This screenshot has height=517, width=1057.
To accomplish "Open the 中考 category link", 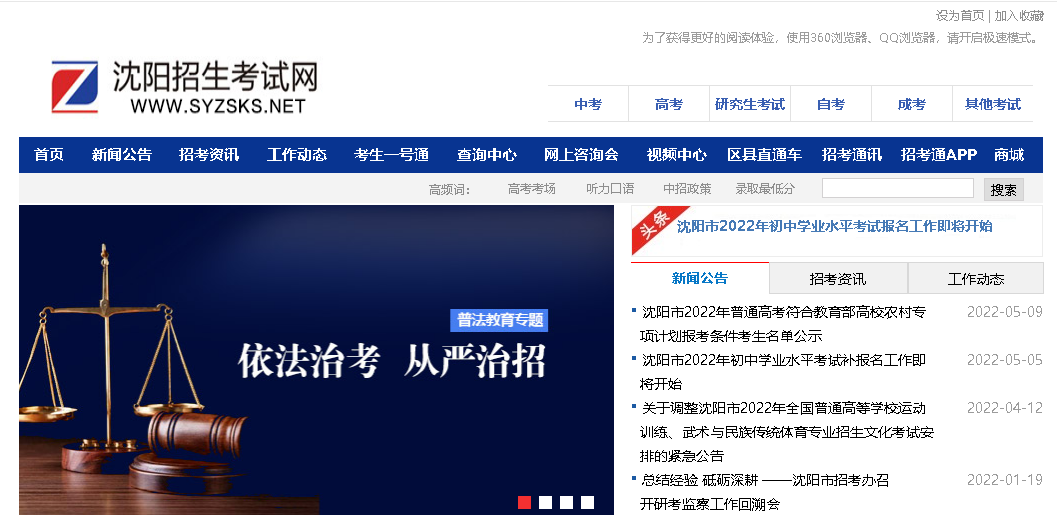I will click(588, 104).
